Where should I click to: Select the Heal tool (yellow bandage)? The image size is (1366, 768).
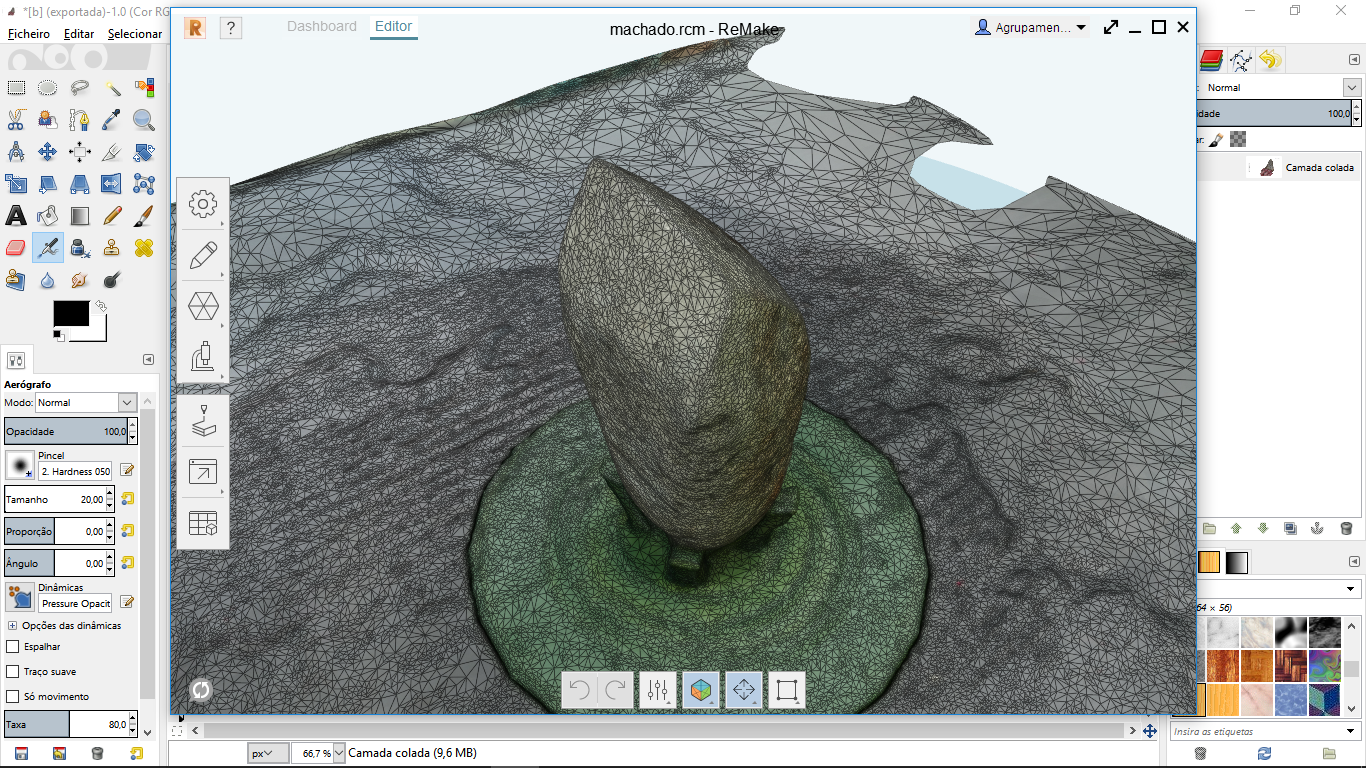click(x=144, y=247)
